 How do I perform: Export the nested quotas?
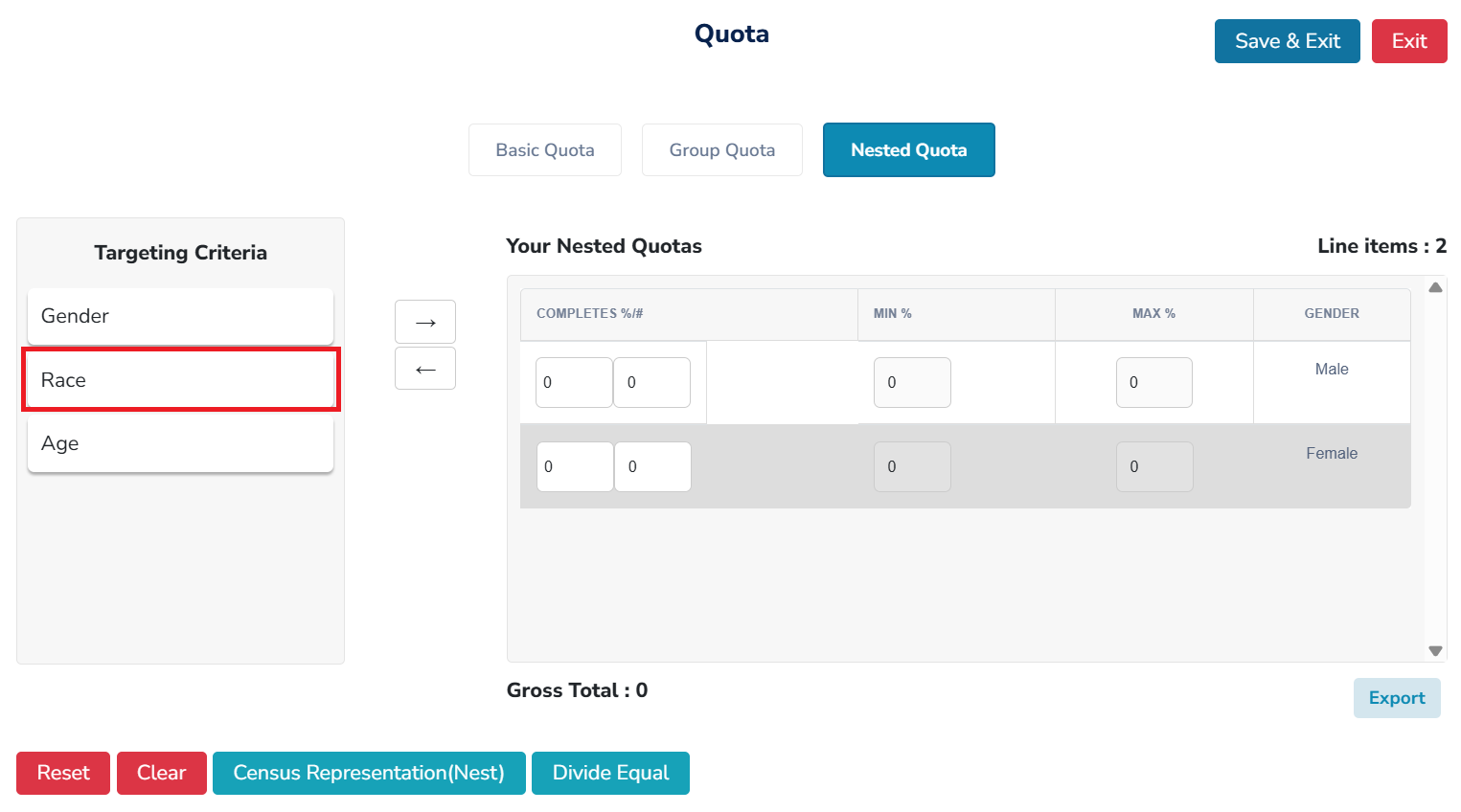point(1396,698)
